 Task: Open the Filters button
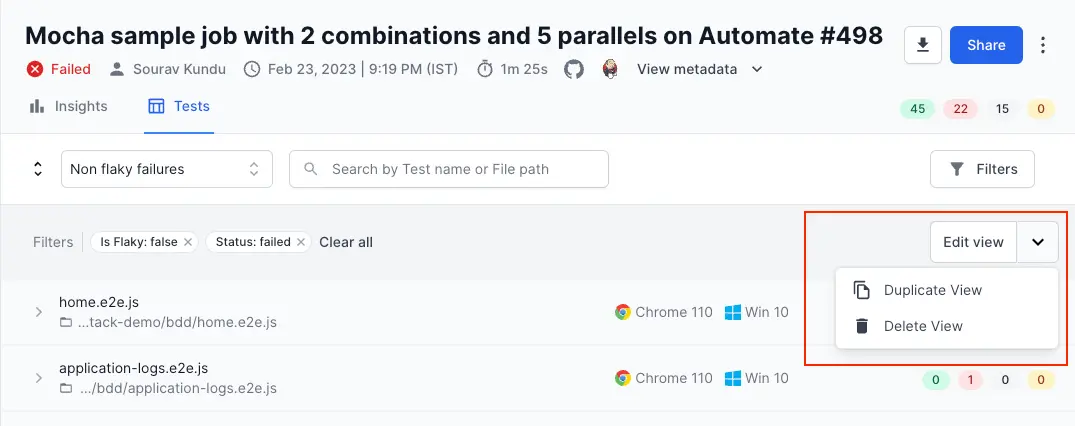pos(982,169)
